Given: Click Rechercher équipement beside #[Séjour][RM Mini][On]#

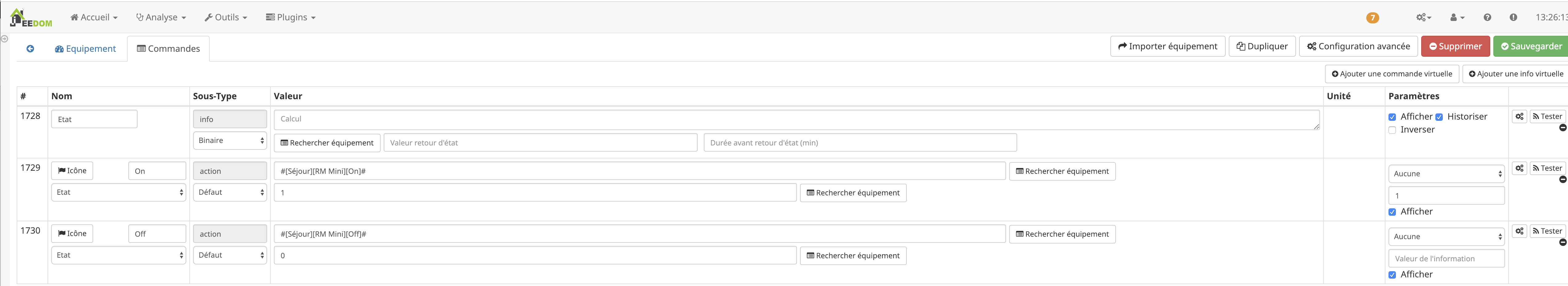Looking at the screenshot, I should point(1062,171).
